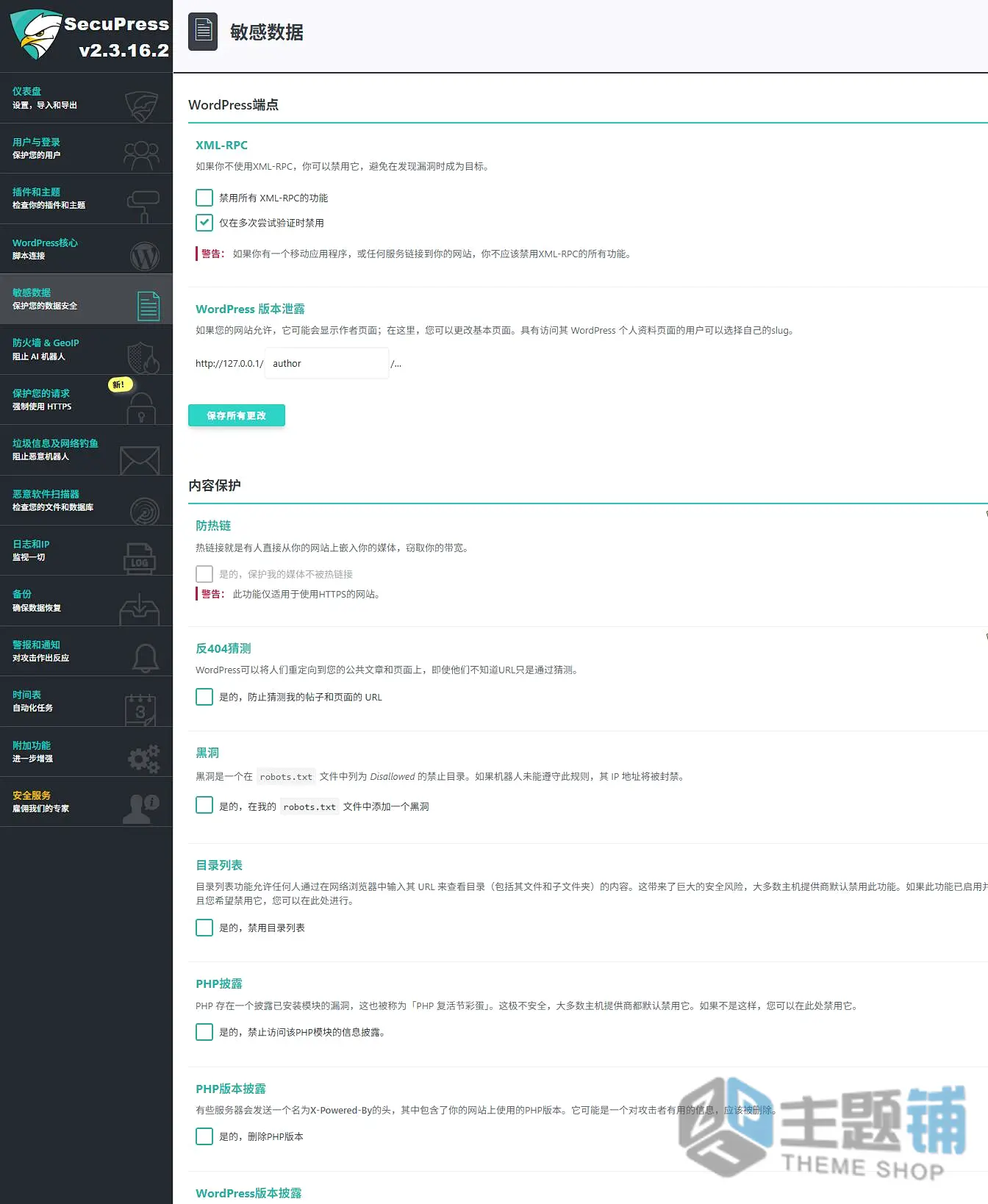Check '是的，删除PHP版本' checkbox
The width and height of the screenshot is (988, 1204).
[x=204, y=1136]
